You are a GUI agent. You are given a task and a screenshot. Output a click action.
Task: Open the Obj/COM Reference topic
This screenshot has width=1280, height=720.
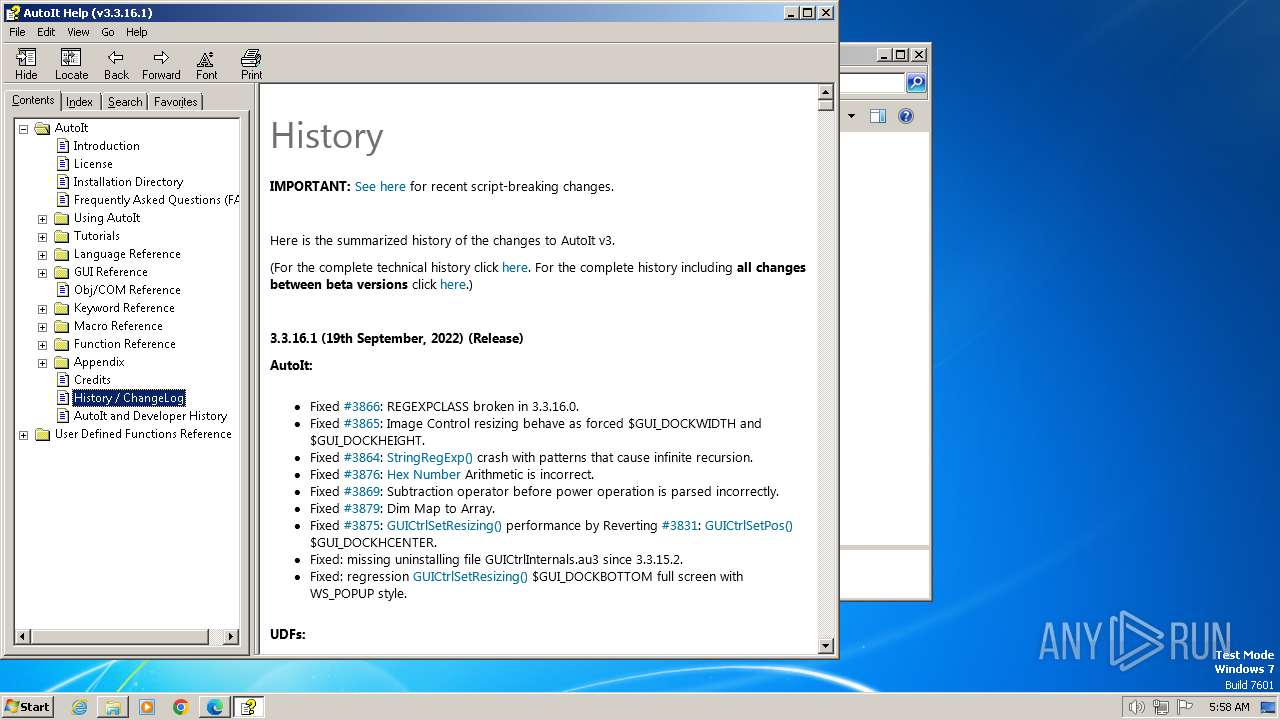(x=127, y=290)
